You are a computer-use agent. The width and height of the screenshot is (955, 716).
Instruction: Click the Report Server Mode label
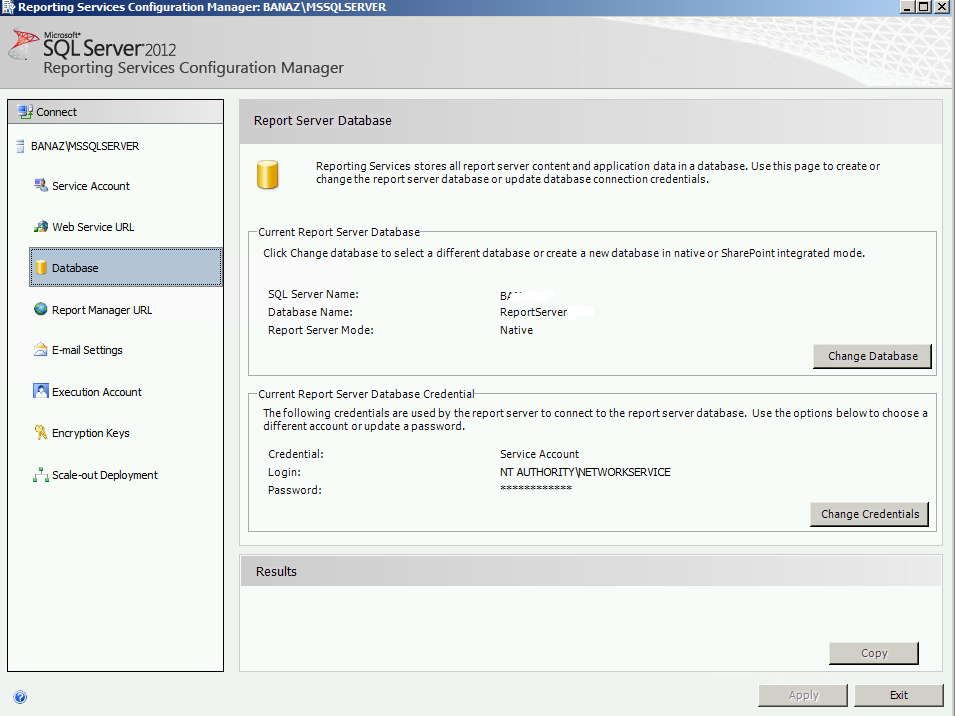click(321, 330)
